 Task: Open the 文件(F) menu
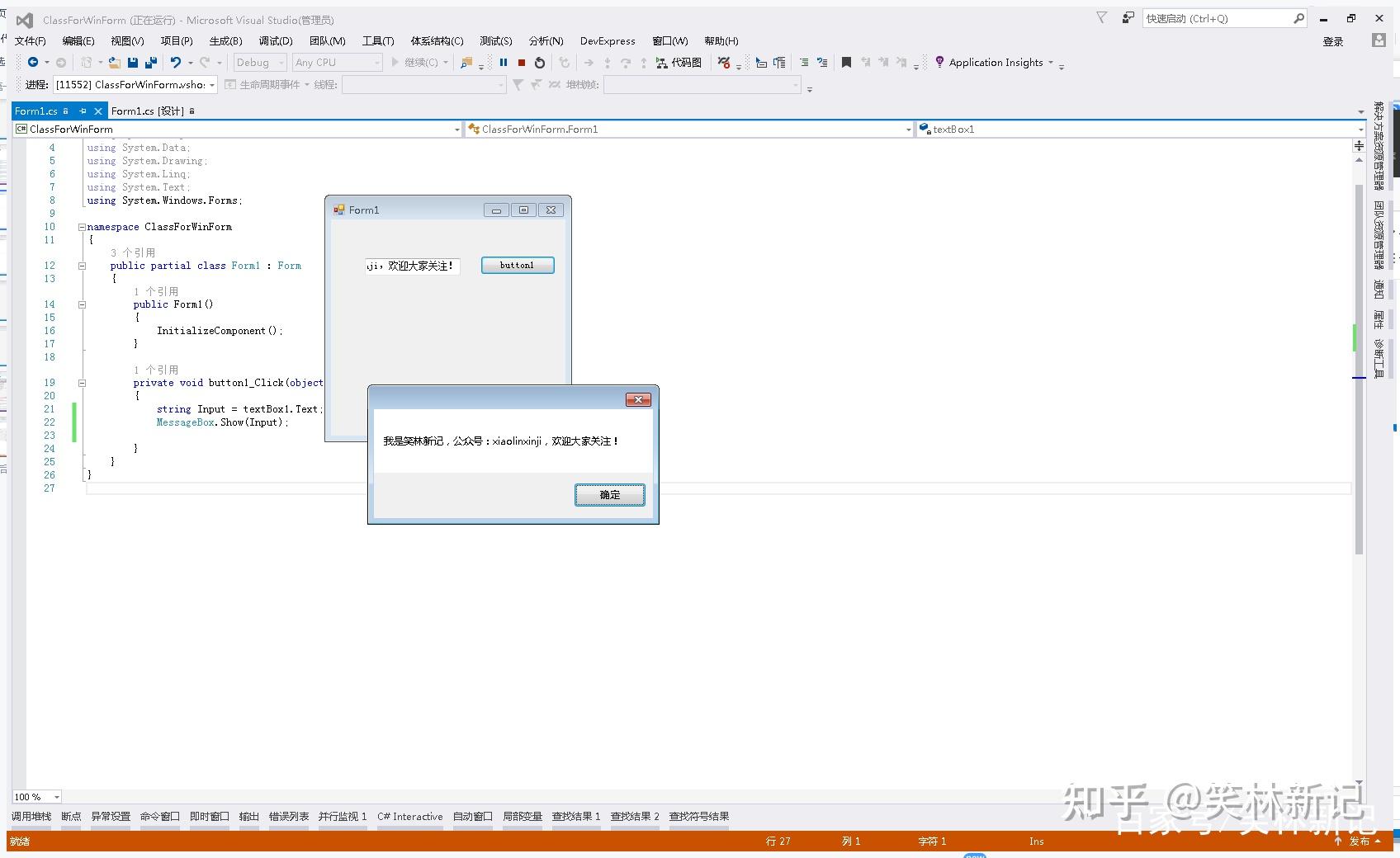tap(31, 40)
